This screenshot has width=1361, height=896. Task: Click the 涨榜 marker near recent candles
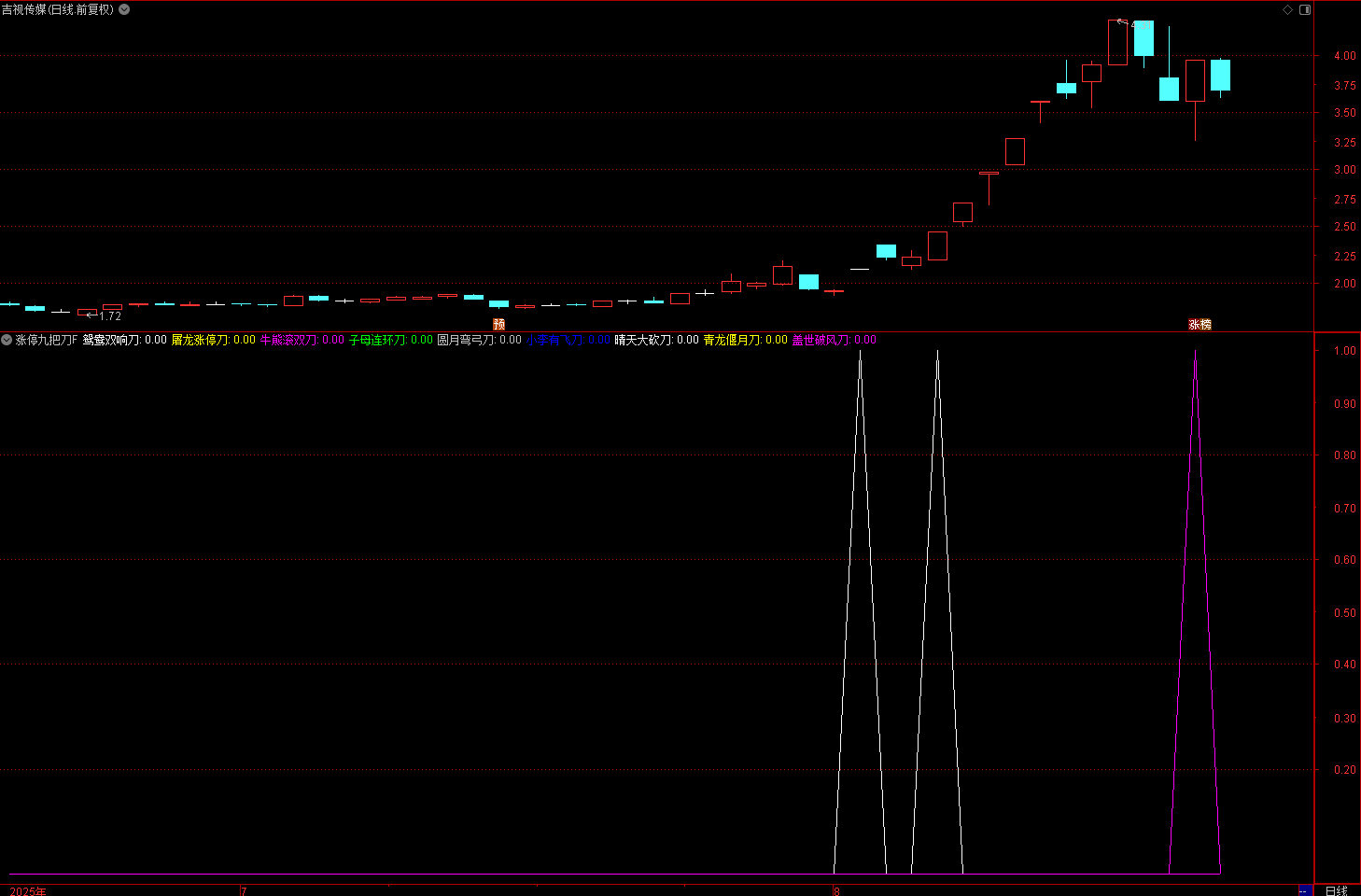[x=1200, y=324]
